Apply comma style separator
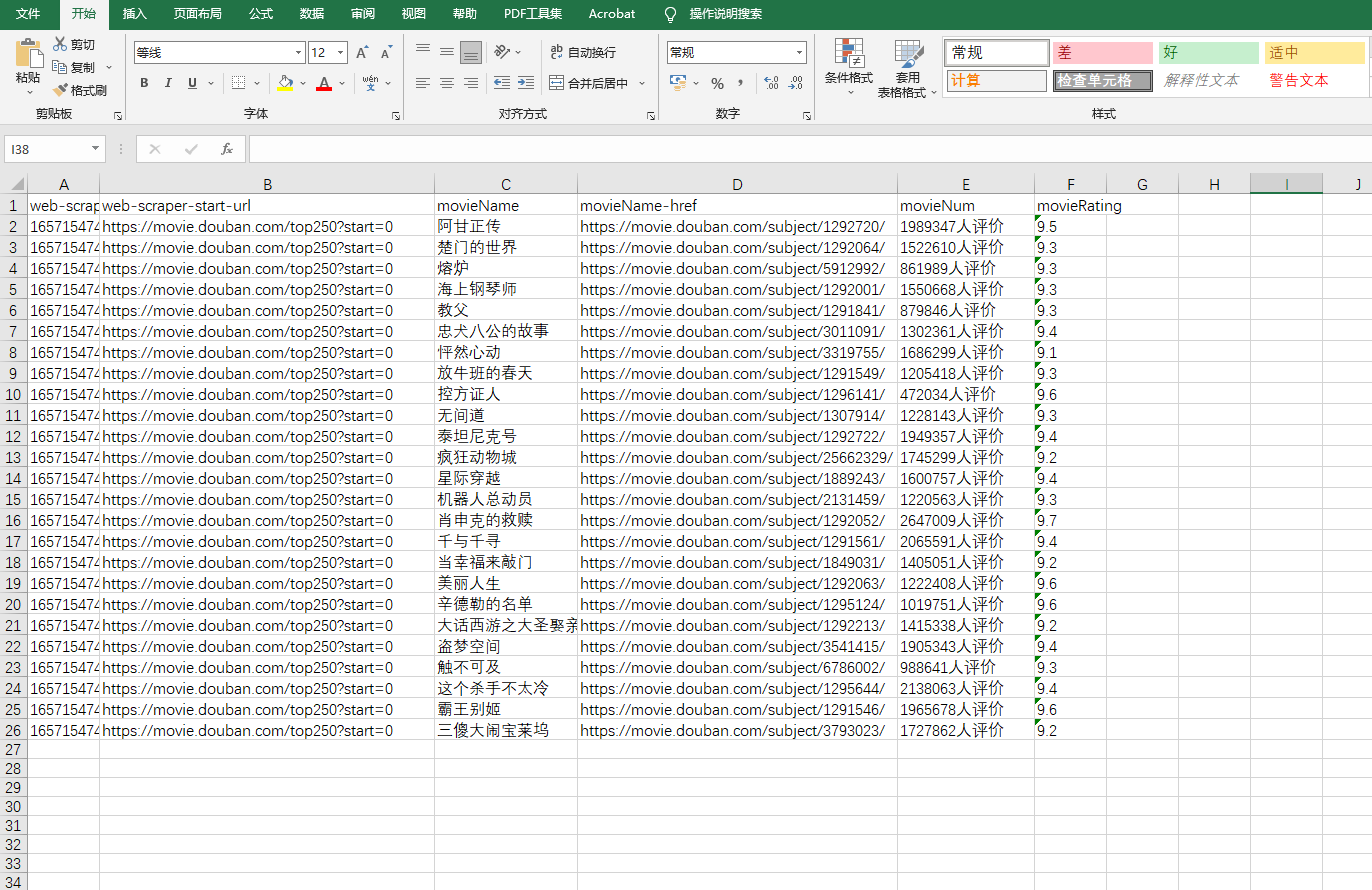 coord(741,83)
